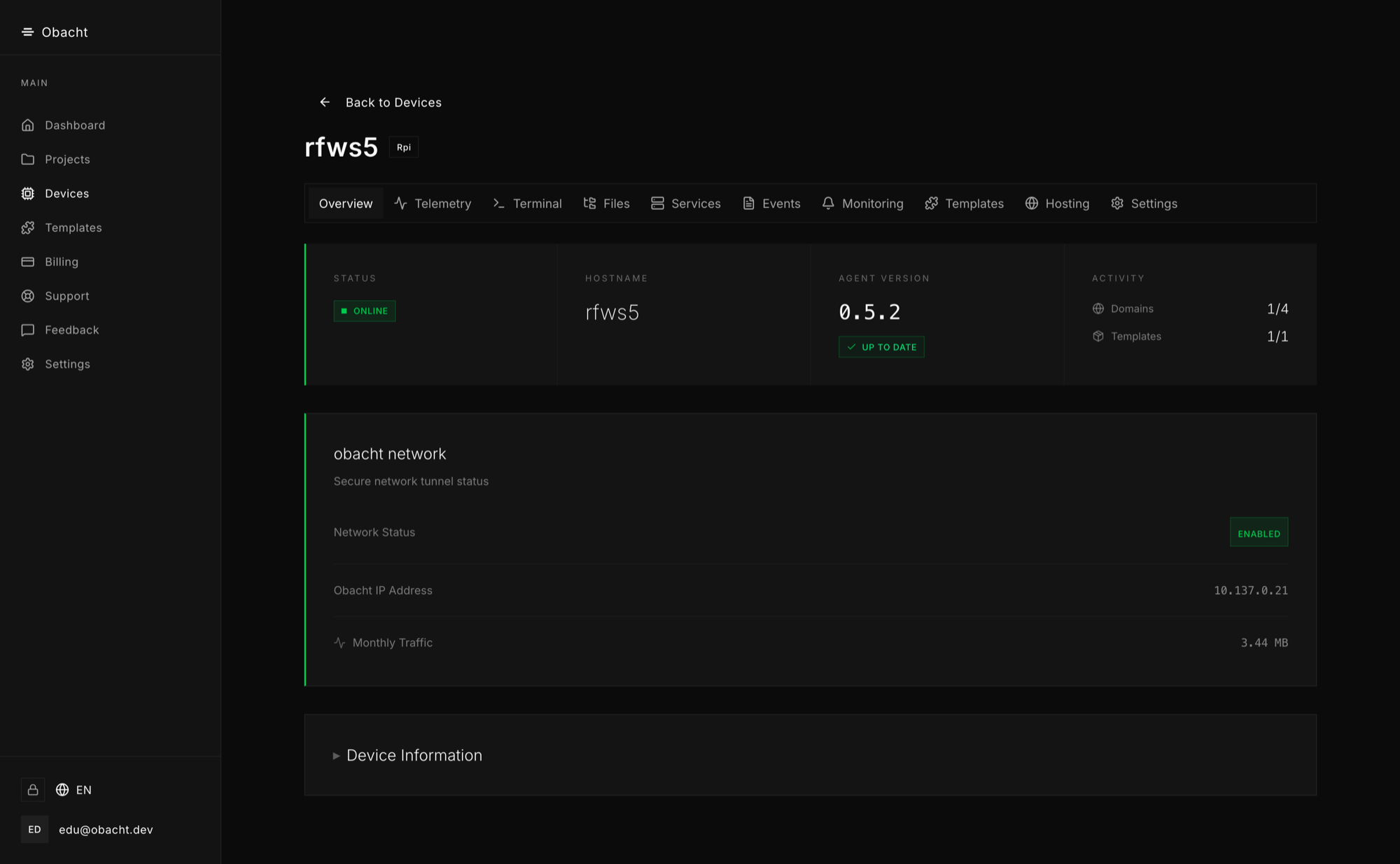Click the Hosting globe icon in tab bar
The width and height of the screenshot is (1400, 864).
(1032, 203)
